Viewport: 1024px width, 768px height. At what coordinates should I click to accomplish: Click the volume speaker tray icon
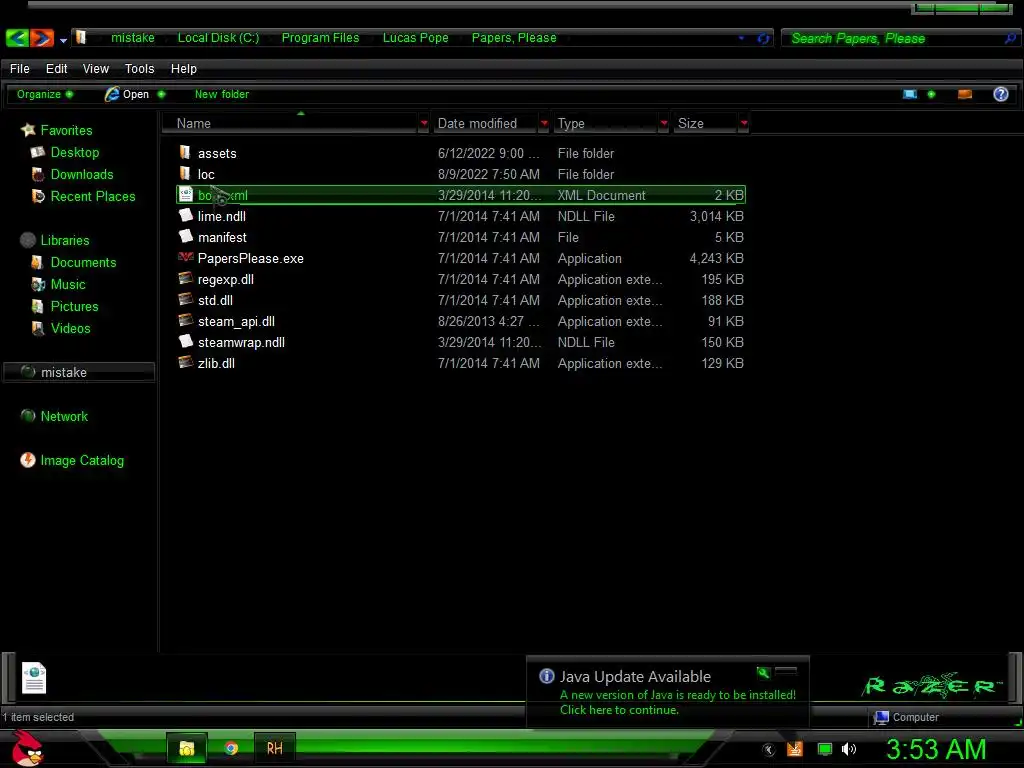click(848, 749)
